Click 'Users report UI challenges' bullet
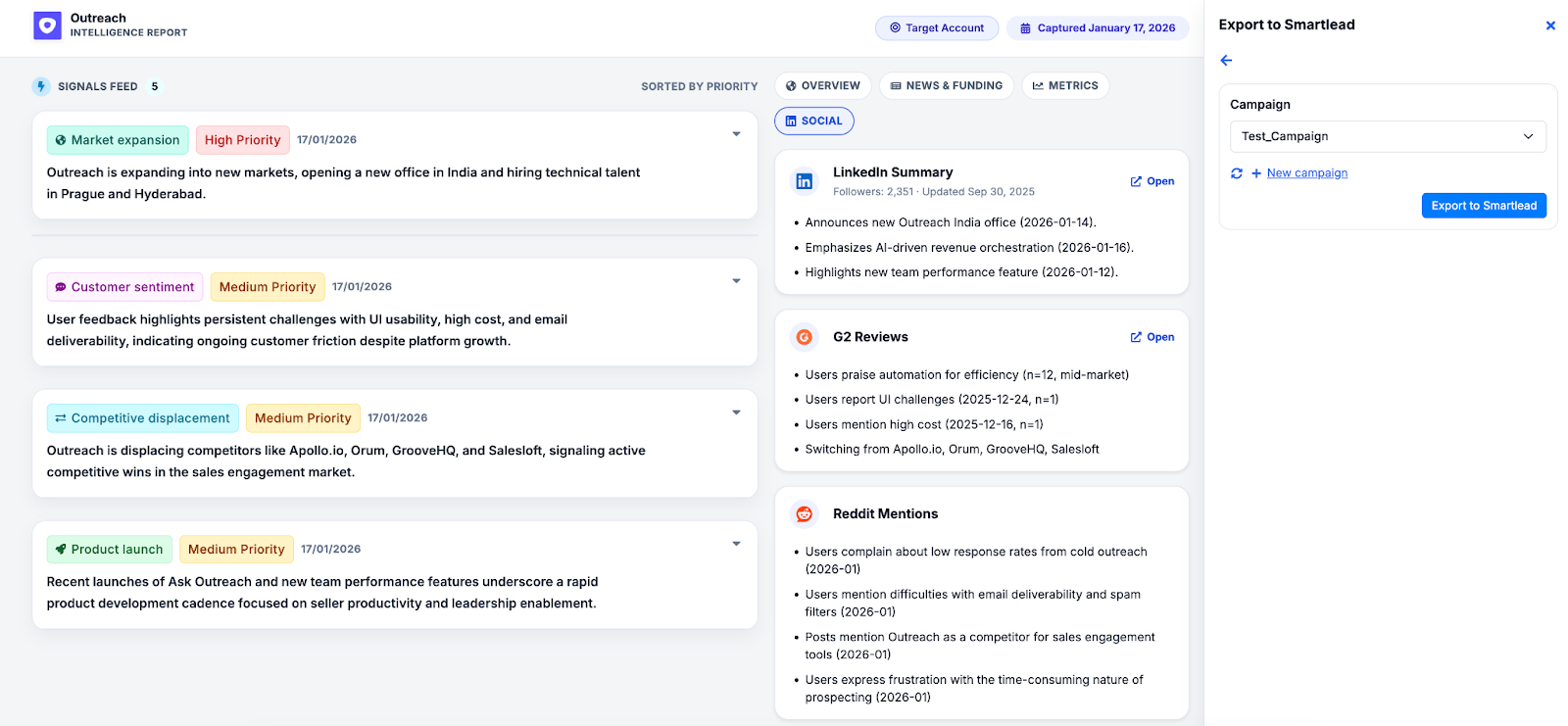 coord(932,400)
